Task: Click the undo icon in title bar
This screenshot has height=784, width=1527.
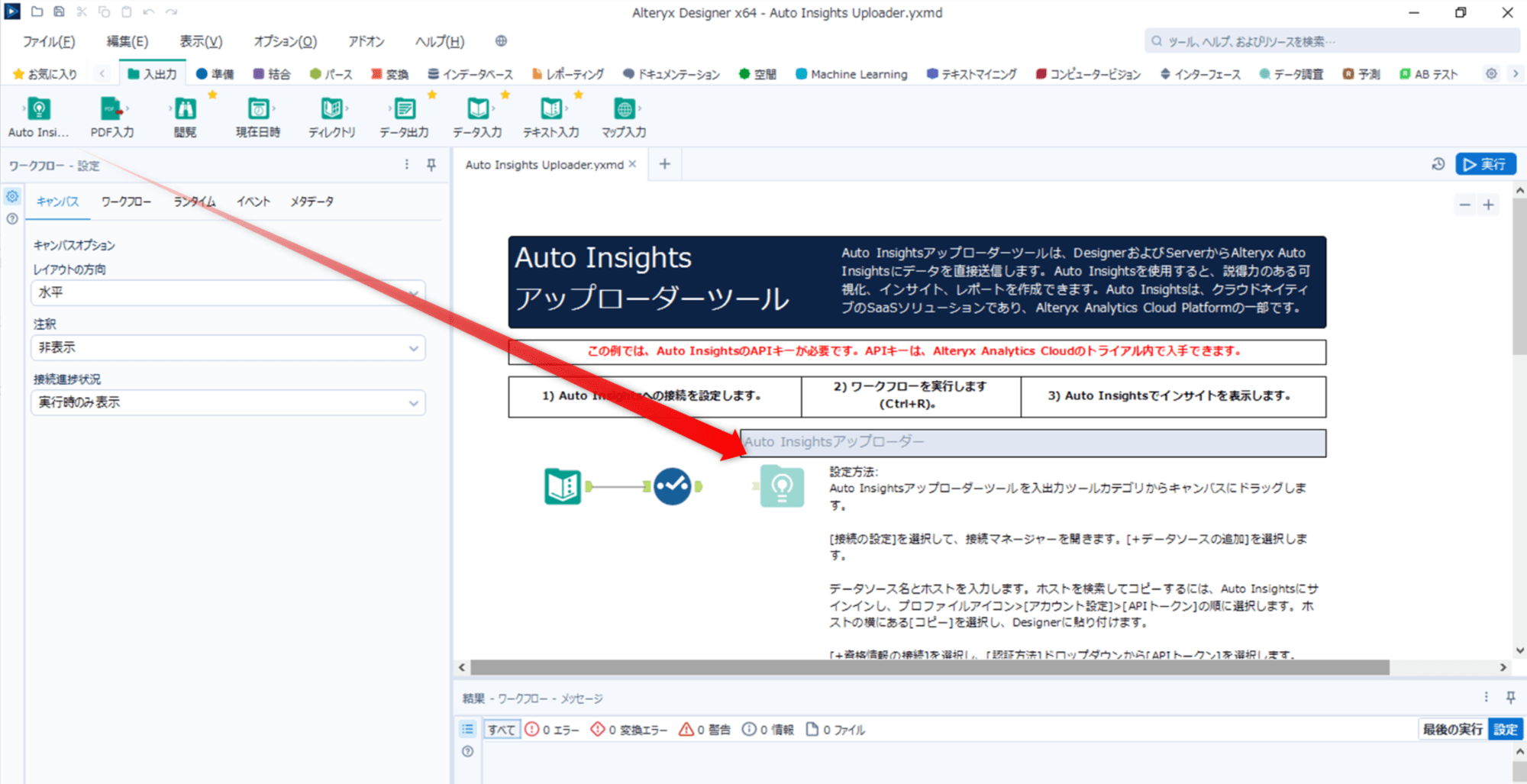Action: (149, 11)
